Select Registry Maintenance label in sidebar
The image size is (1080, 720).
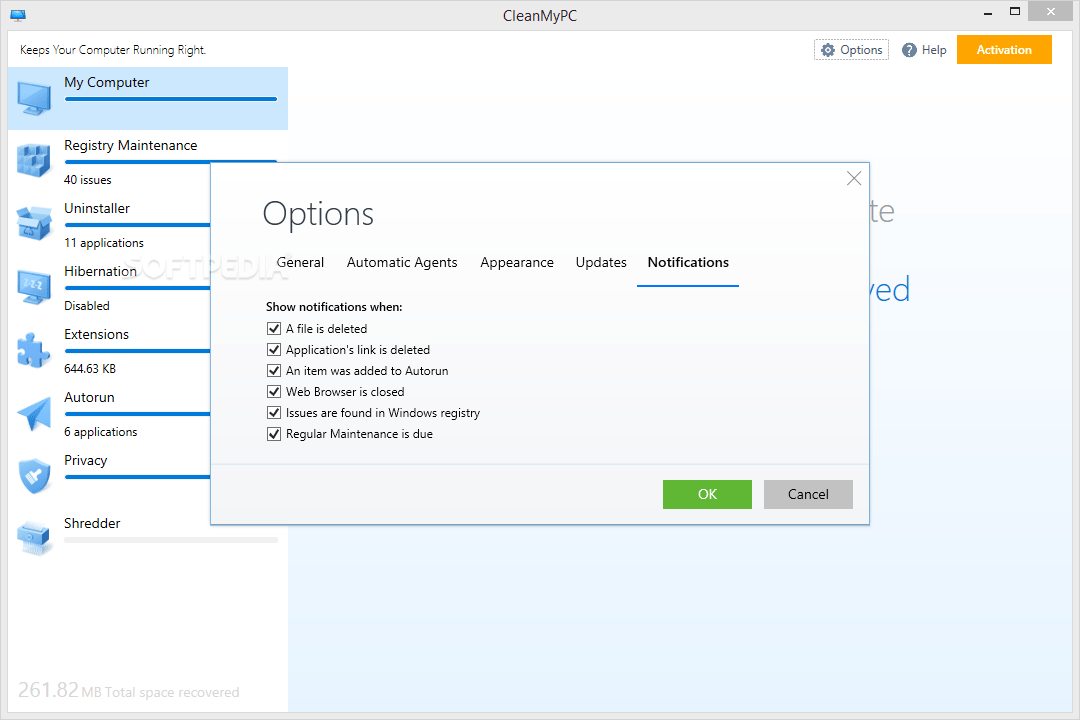131,145
